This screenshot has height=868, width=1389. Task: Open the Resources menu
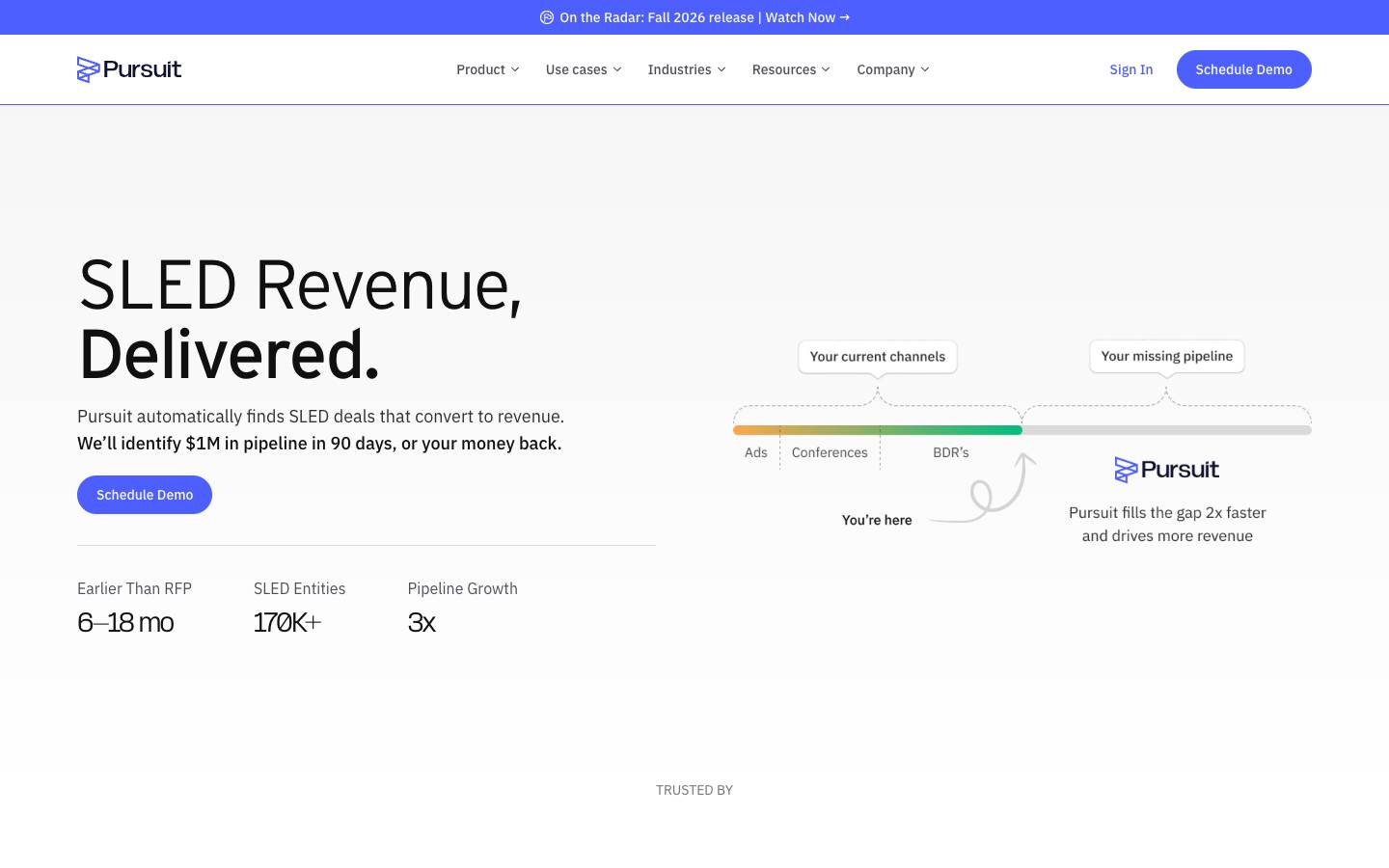(x=791, y=69)
